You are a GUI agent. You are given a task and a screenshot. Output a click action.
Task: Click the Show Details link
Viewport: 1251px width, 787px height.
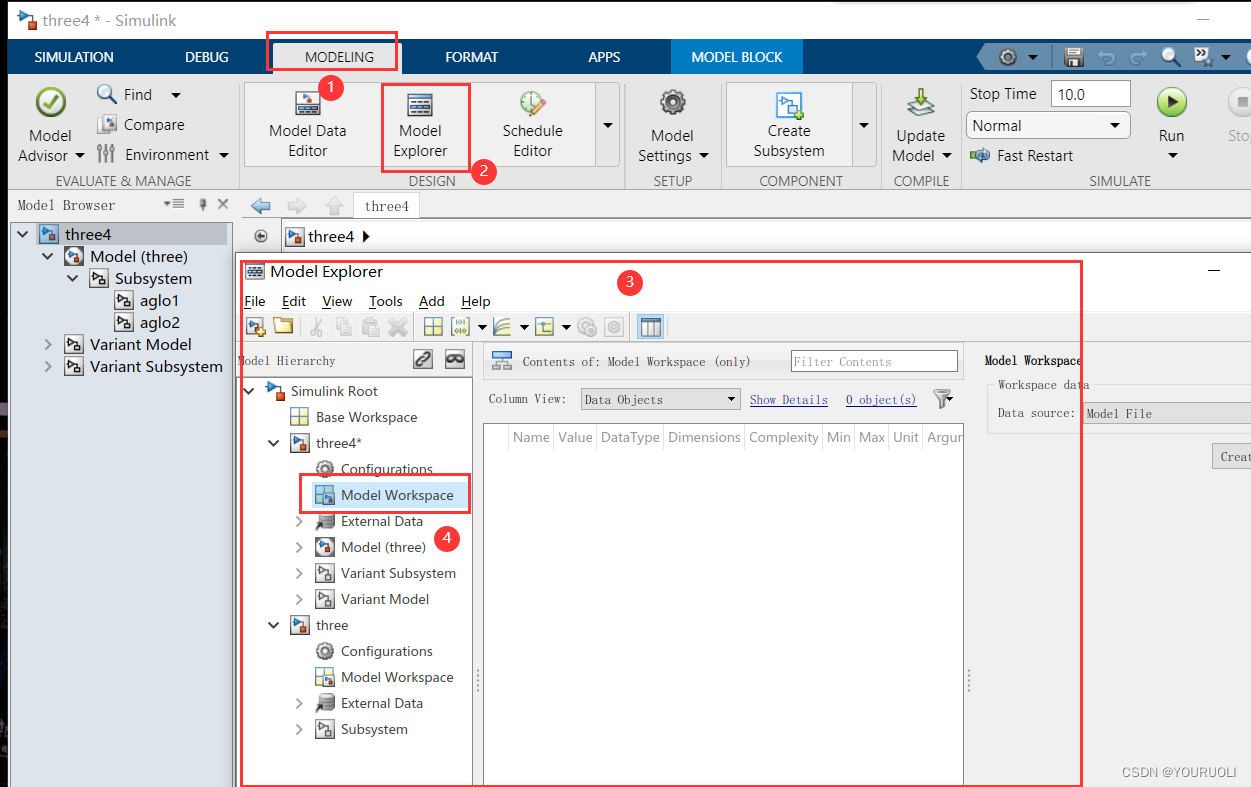pos(789,399)
